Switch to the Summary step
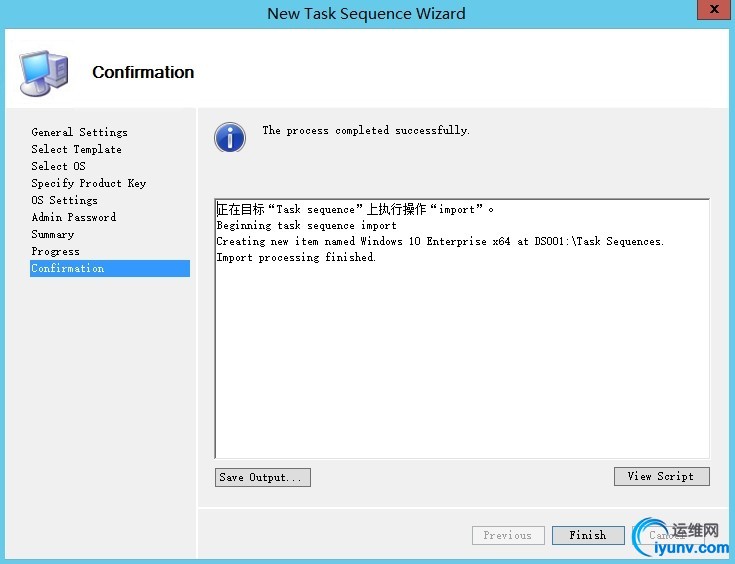Viewport: 735px width, 564px height. 52,234
